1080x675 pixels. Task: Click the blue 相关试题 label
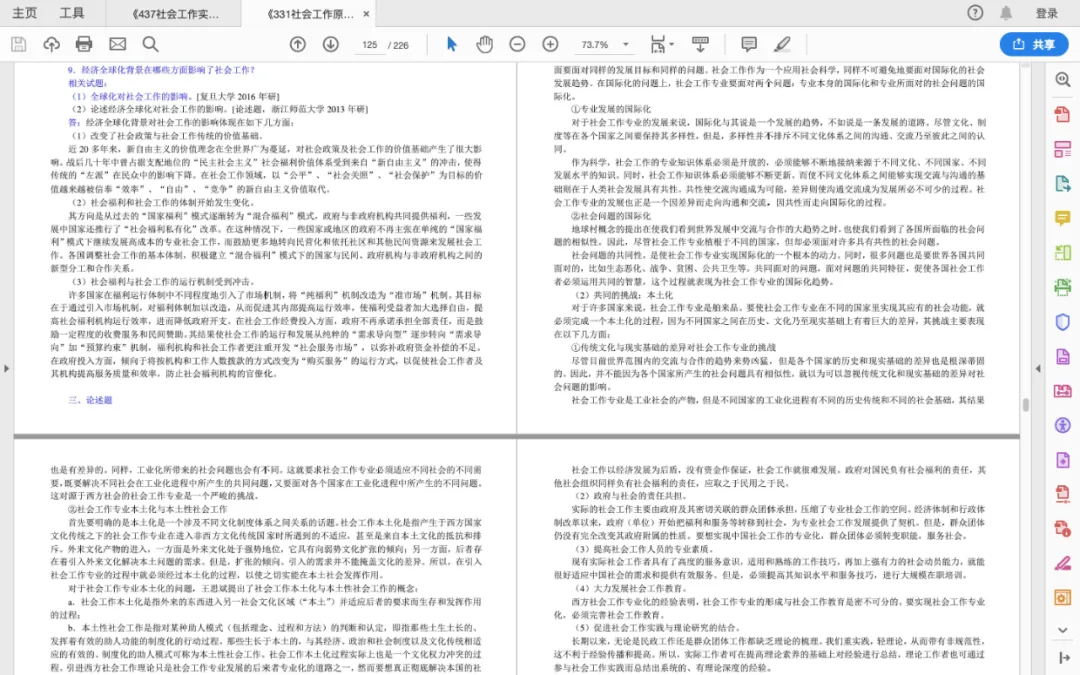[x=87, y=83]
